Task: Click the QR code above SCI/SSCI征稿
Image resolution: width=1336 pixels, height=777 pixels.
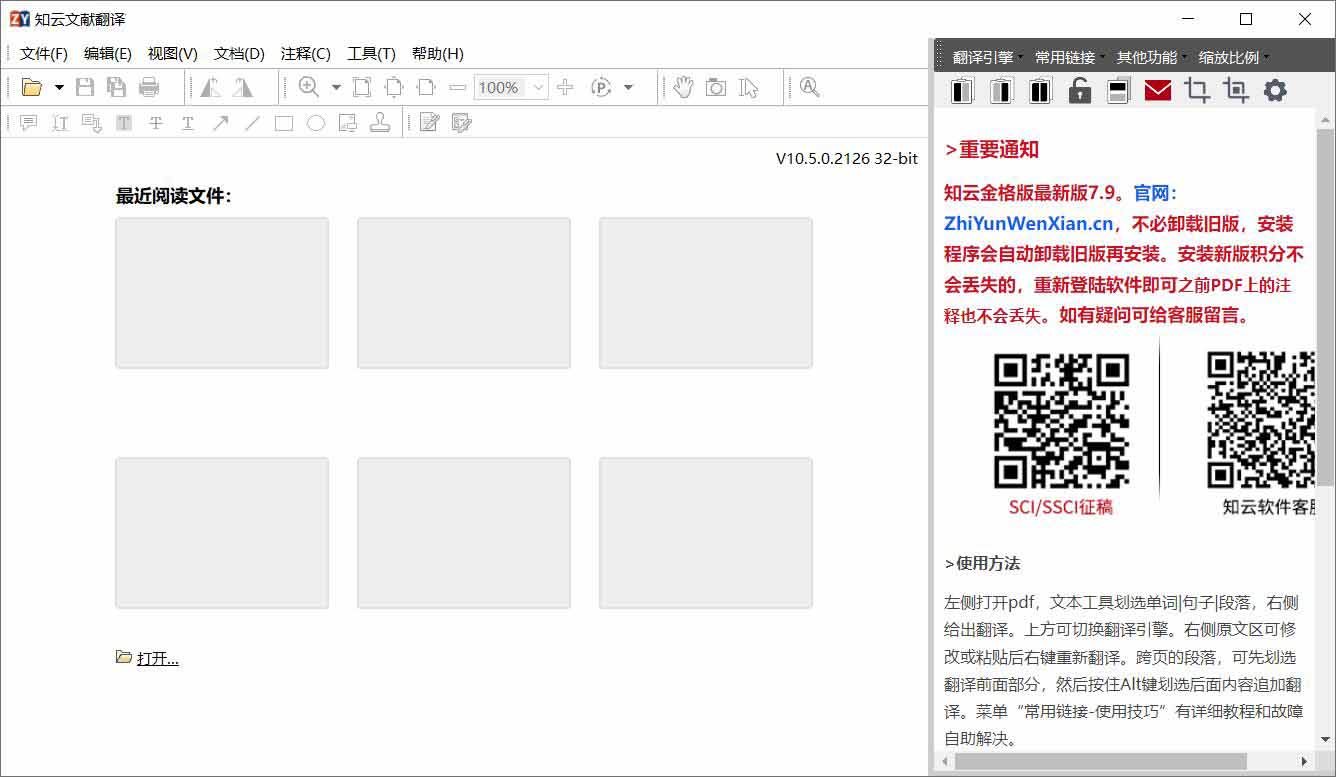Action: coord(1062,421)
